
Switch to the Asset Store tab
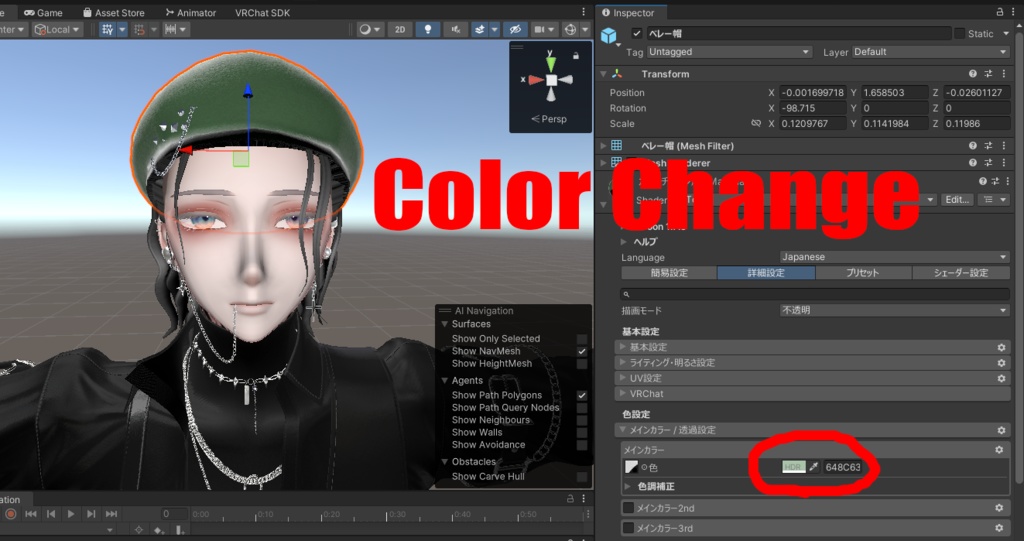pos(114,12)
